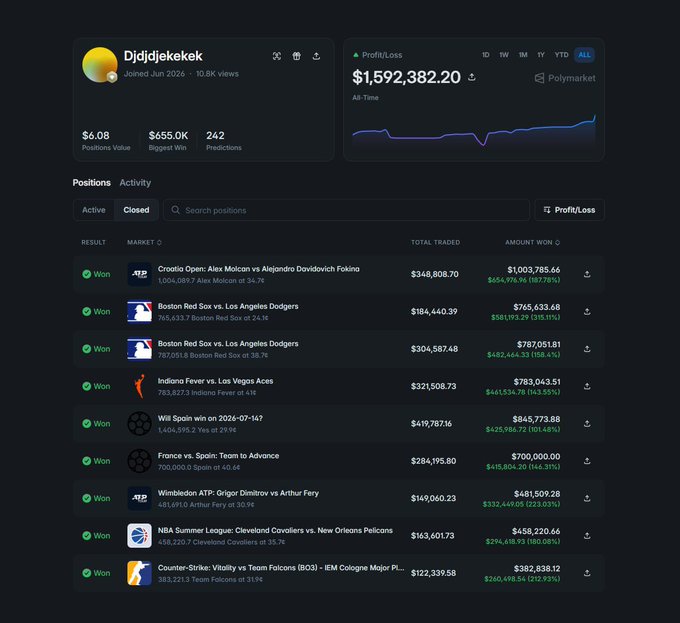Share the NBA Summer League position
Image resolution: width=680 pixels, height=623 pixels.
coord(587,535)
